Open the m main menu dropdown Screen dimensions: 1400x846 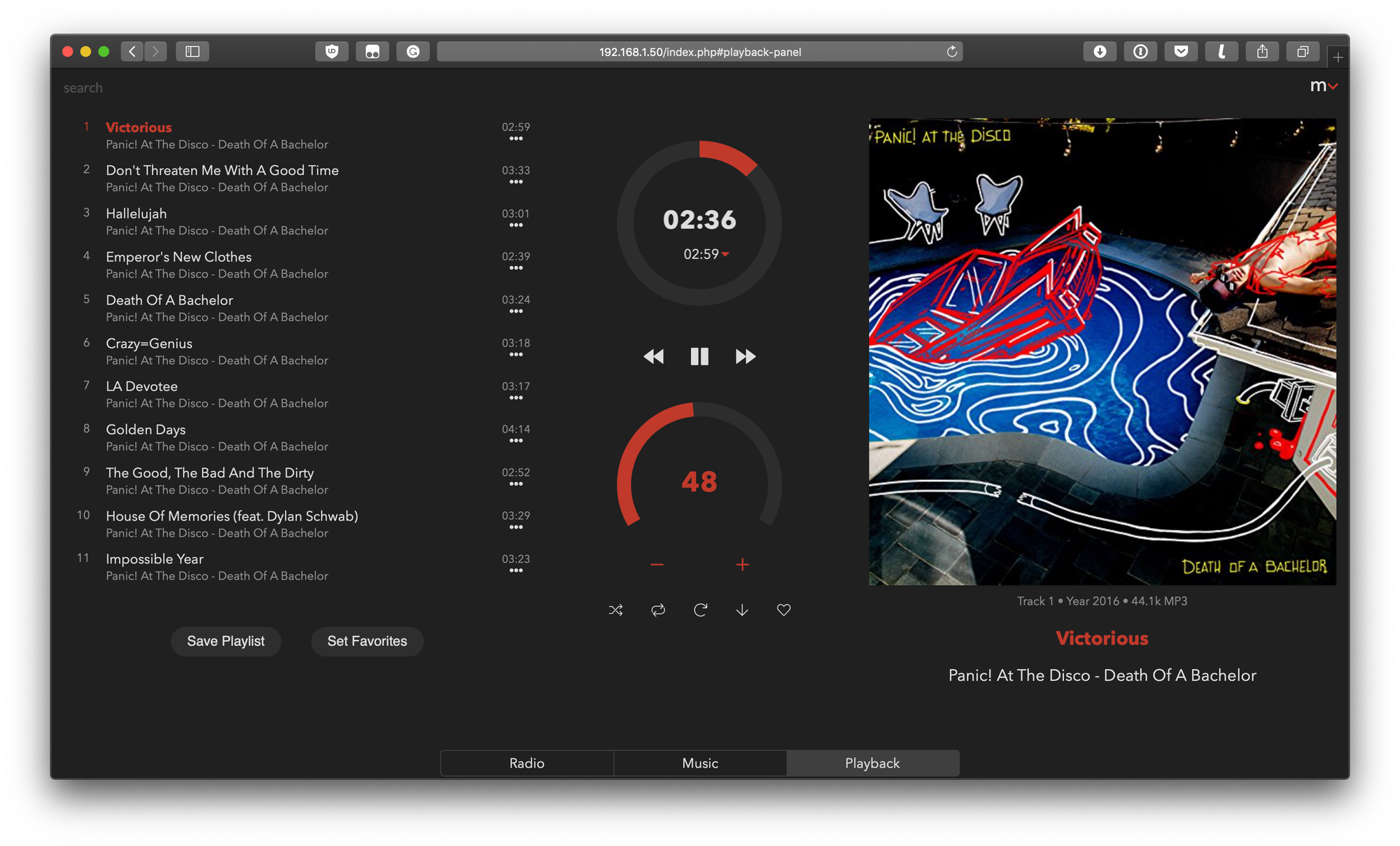click(x=1324, y=86)
